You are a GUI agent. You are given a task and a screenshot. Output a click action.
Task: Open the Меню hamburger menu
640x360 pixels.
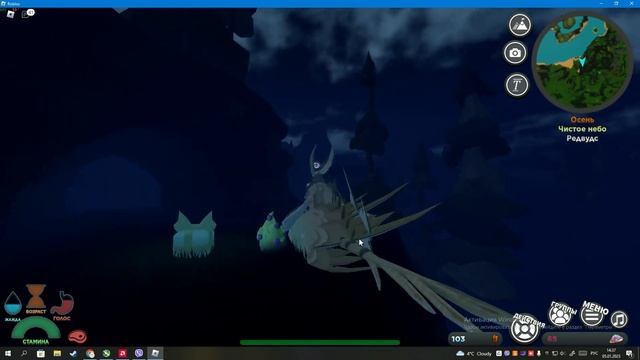(x=593, y=314)
